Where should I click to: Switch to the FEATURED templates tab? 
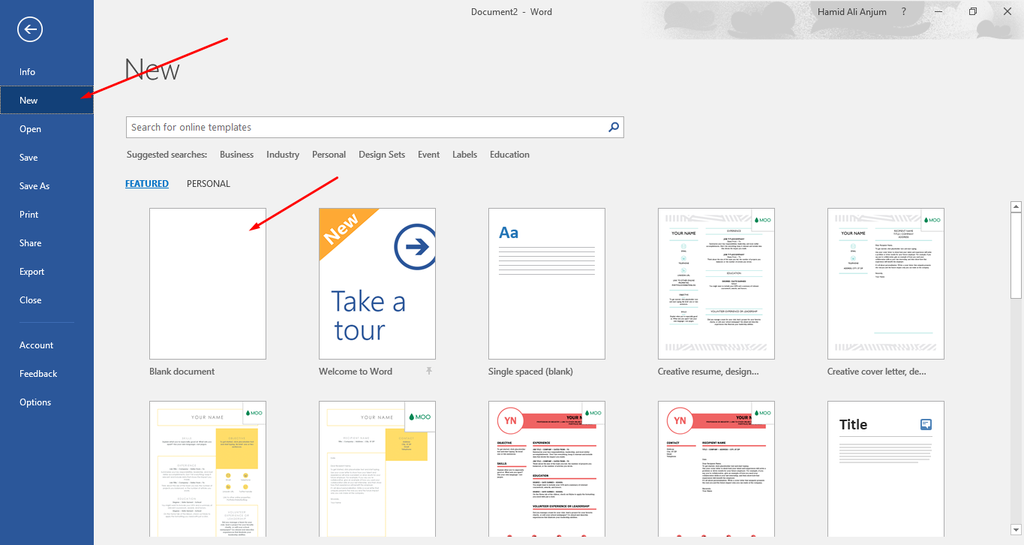[x=147, y=184]
